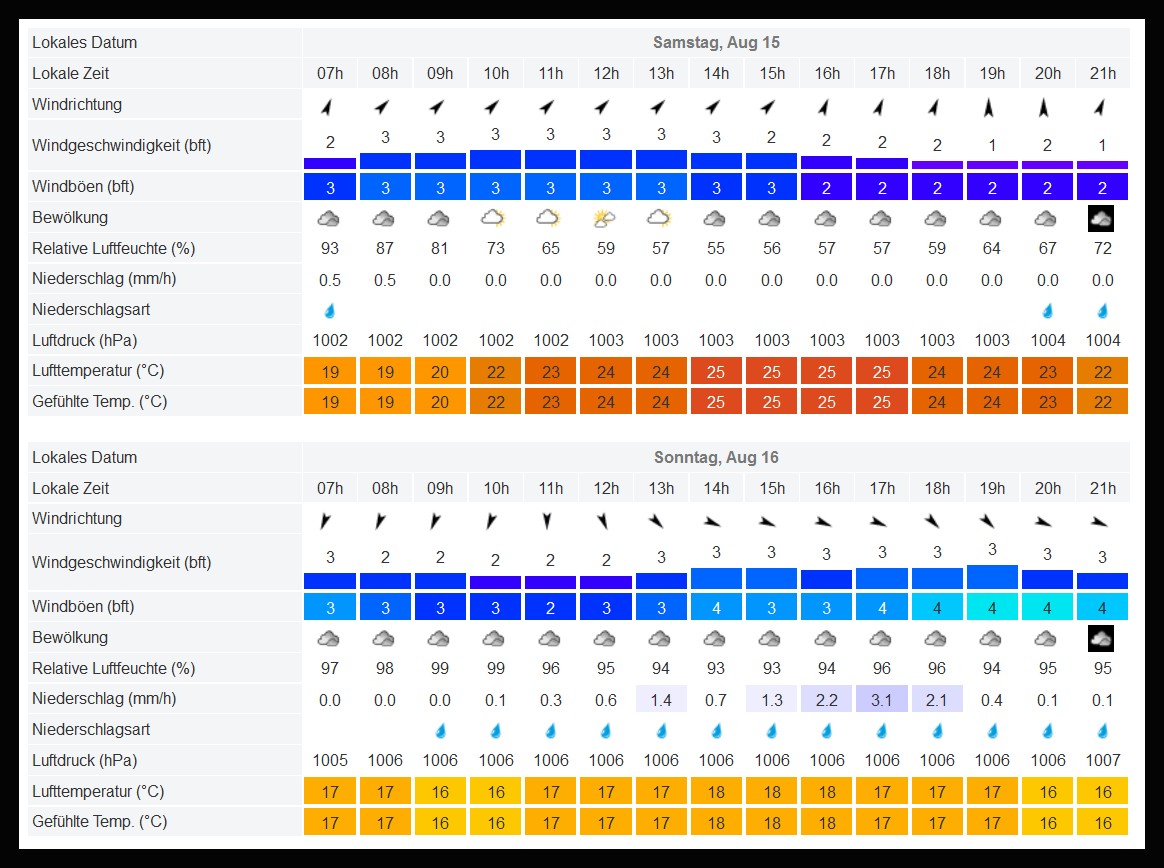Screen dimensions: 1164x868
Task: Click Saturday's 10h cloud cover icon
Action: 495,218
